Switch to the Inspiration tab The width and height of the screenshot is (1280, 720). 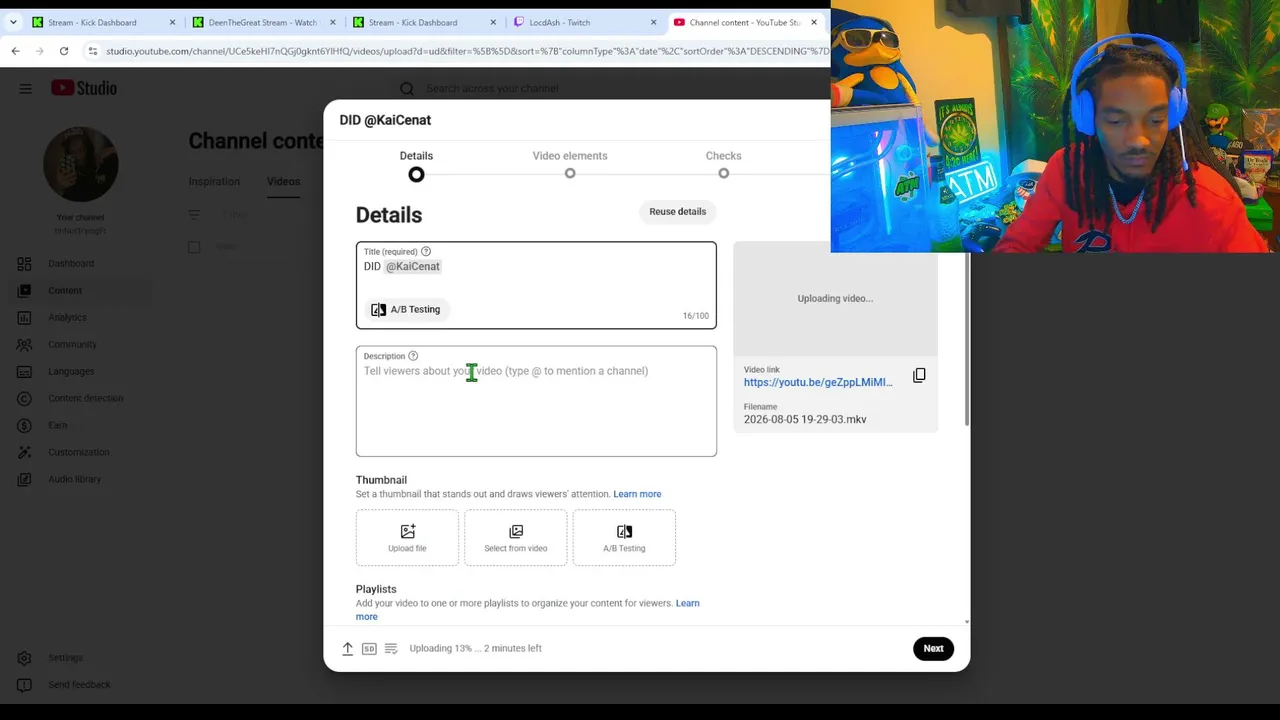click(x=214, y=181)
